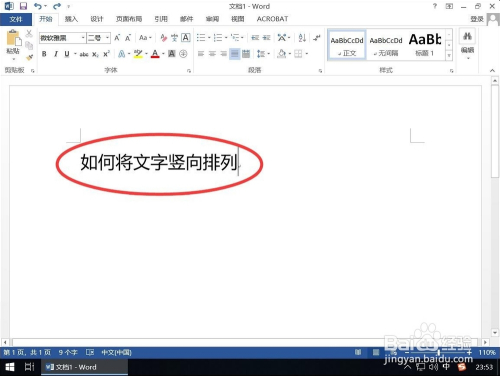Center the paragraph text
This screenshot has width=500, height=376.
(212, 54)
